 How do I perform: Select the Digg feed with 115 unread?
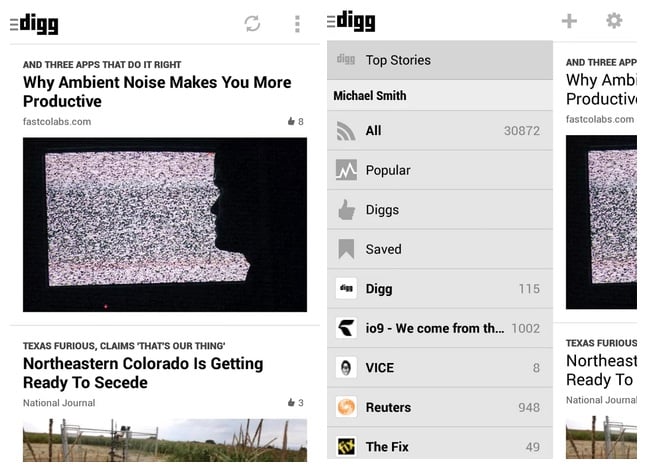tap(440, 289)
